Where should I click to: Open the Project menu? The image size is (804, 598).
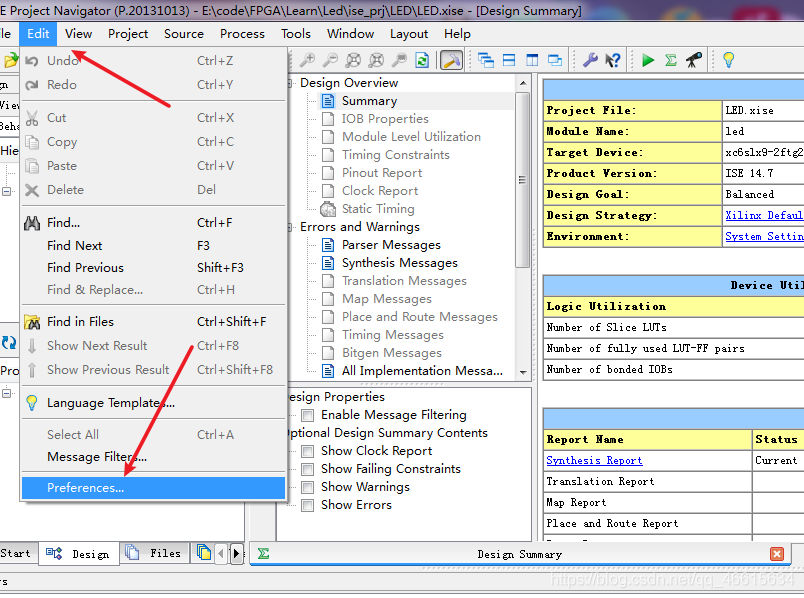click(128, 34)
